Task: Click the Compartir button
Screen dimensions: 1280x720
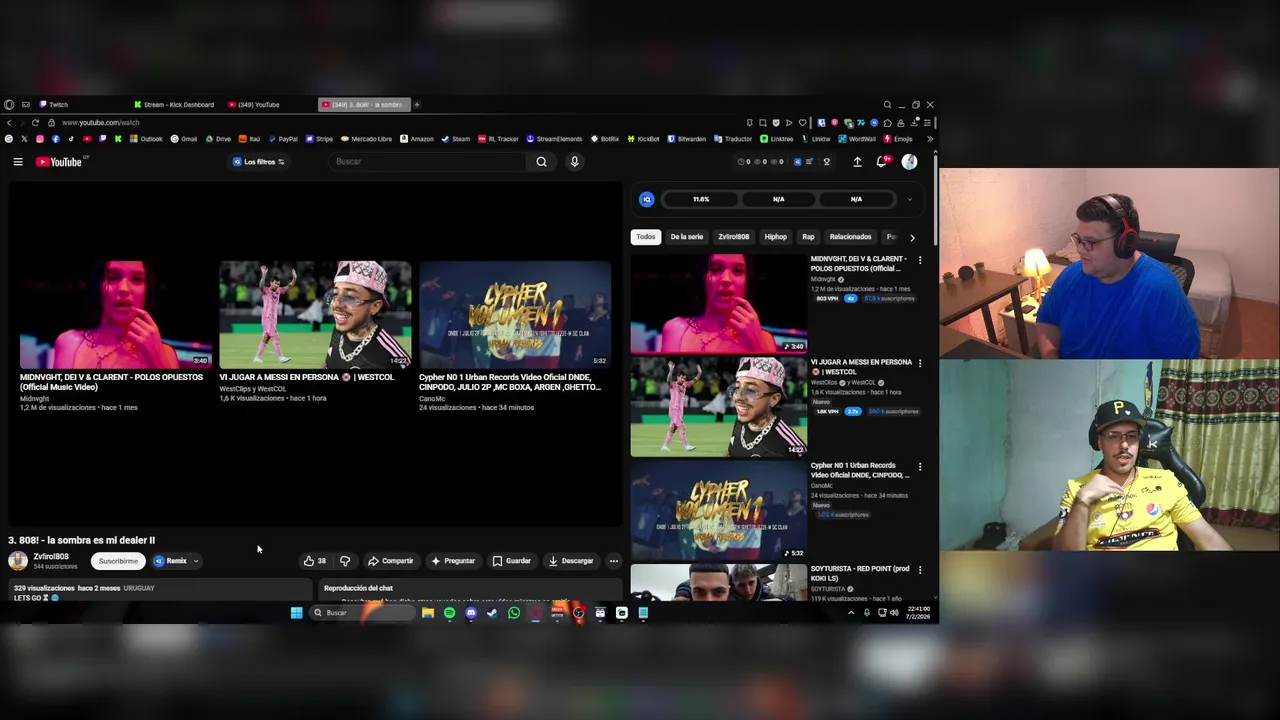Action: pyautogui.click(x=390, y=561)
